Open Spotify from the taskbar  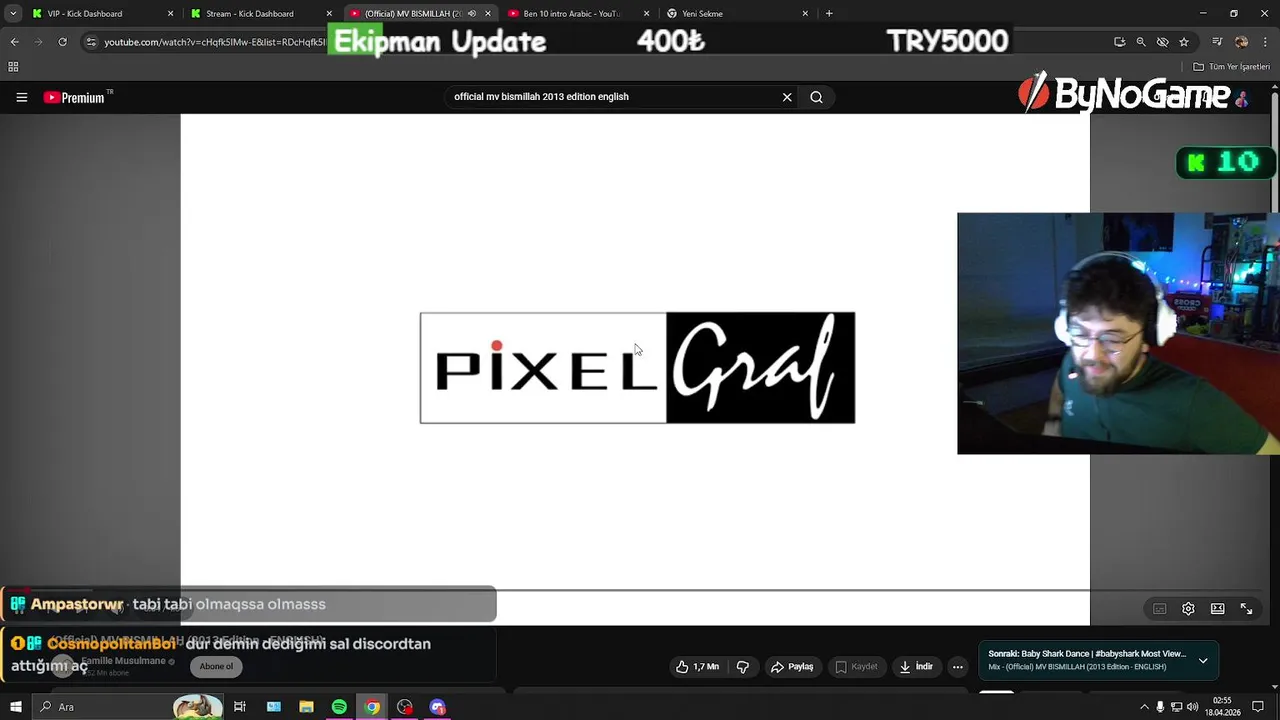[339, 707]
